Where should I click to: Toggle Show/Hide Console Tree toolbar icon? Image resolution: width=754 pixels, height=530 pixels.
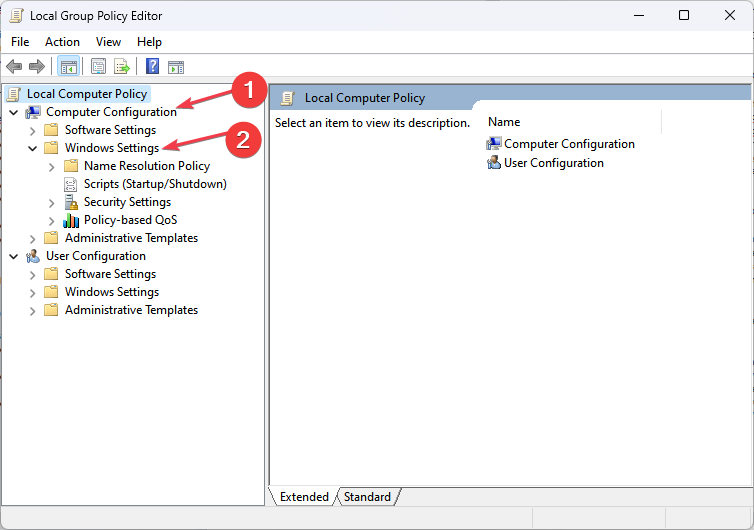(x=68, y=67)
